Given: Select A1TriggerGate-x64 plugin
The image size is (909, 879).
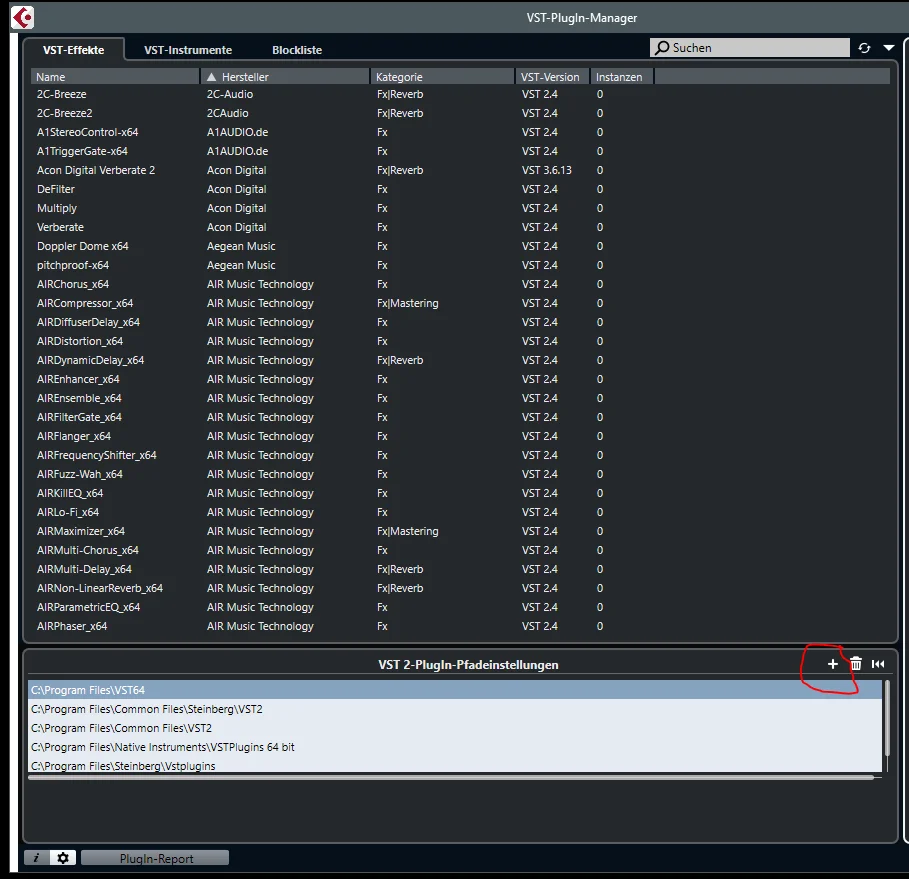Looking at the screenshot, I should pos(461,151).
